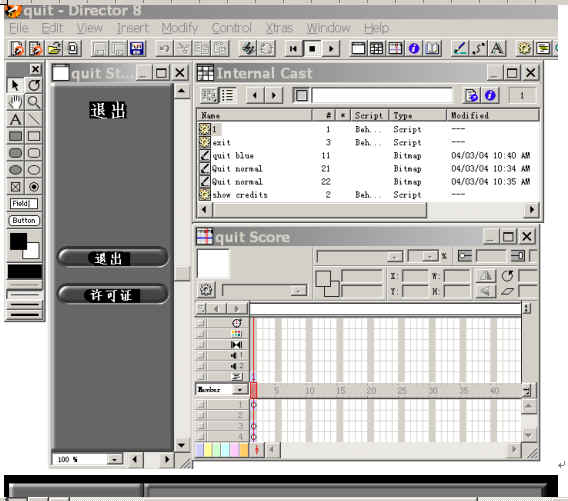Image resolution: width=568 pixels, height=501 pixels.
Task: Click the black pattern chip
Action: click(25, 271)
